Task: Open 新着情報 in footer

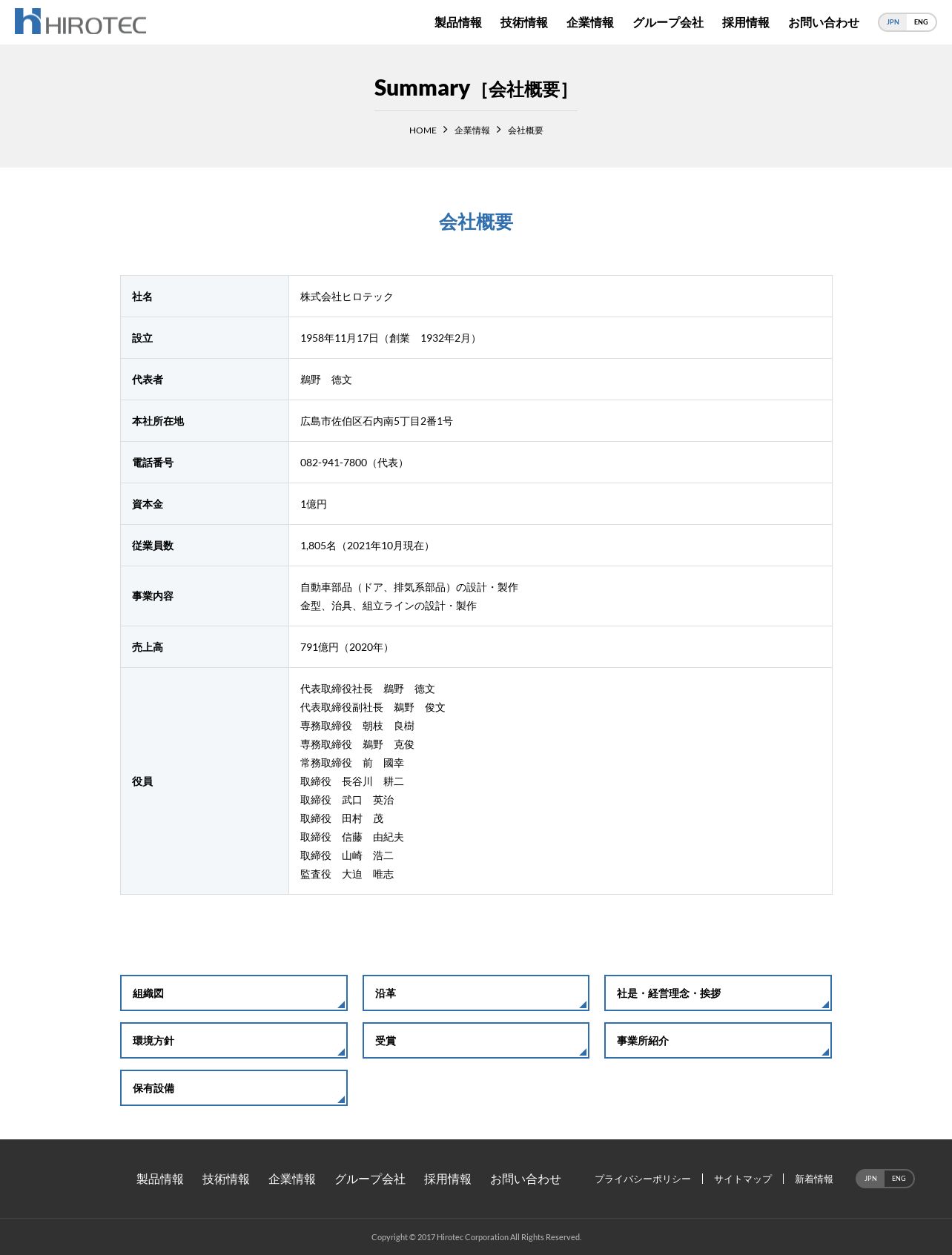Action: [814, 1179]
